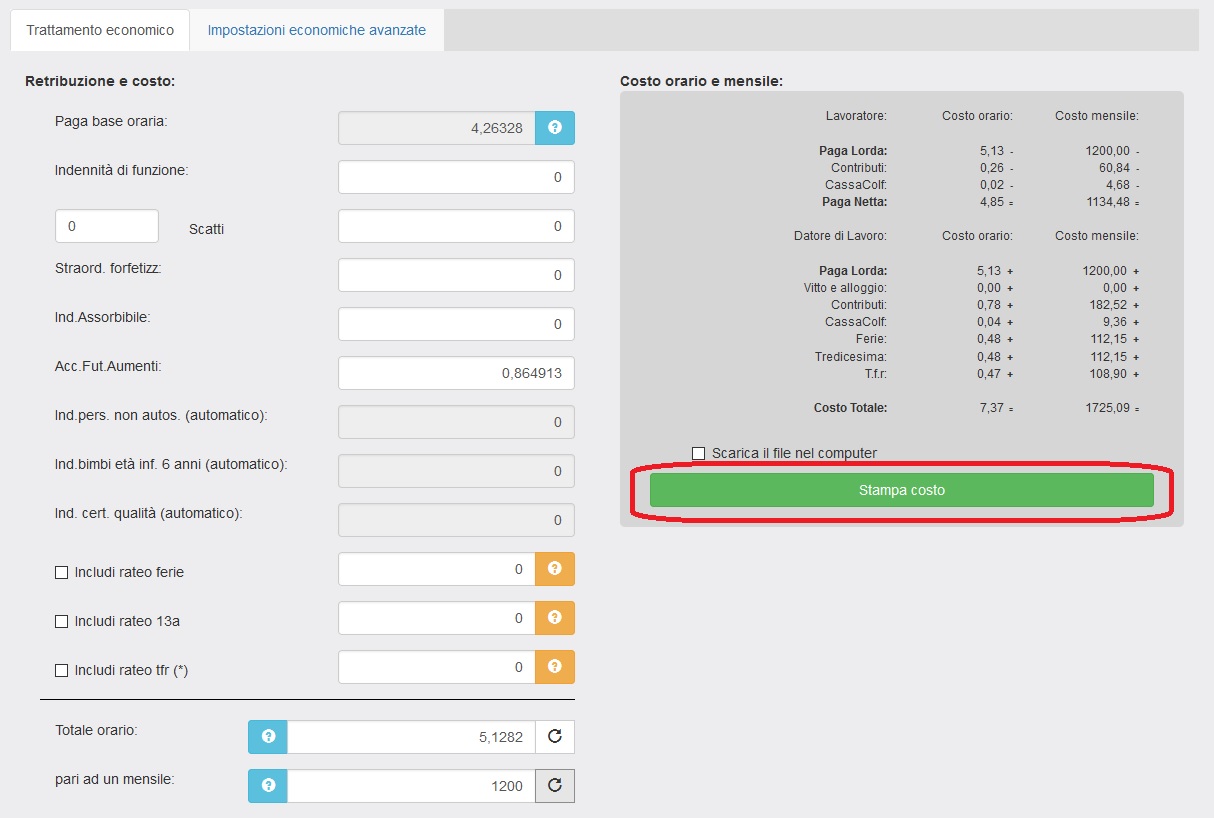The height and width of the screenshot is (818, 1214).
Task: Click orange help icon for rateo 13a
Action: (x=555, y=618)
